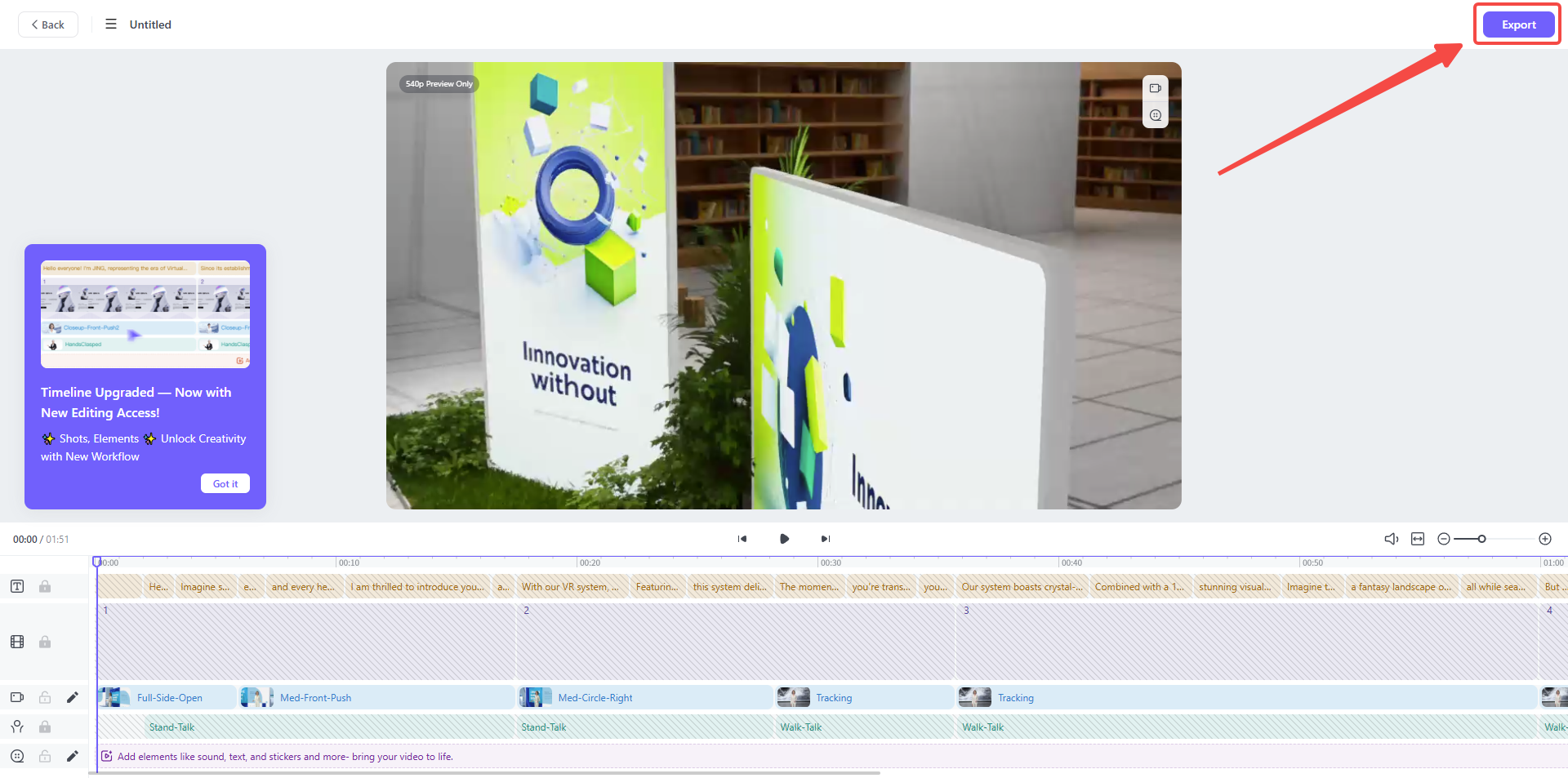1568x778 pixels.
Task: Click the avatar action track icon
Action: click(x=17, y=727)
